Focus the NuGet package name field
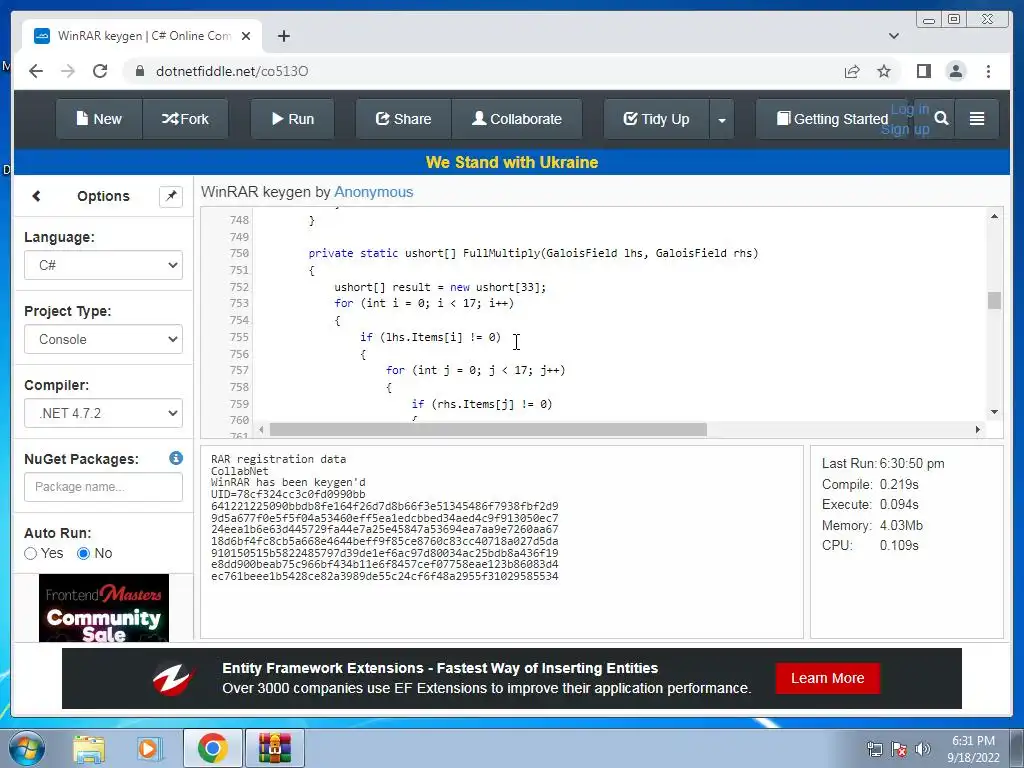Viewport: 1024px width, 768px height. (x=103, y=487)
